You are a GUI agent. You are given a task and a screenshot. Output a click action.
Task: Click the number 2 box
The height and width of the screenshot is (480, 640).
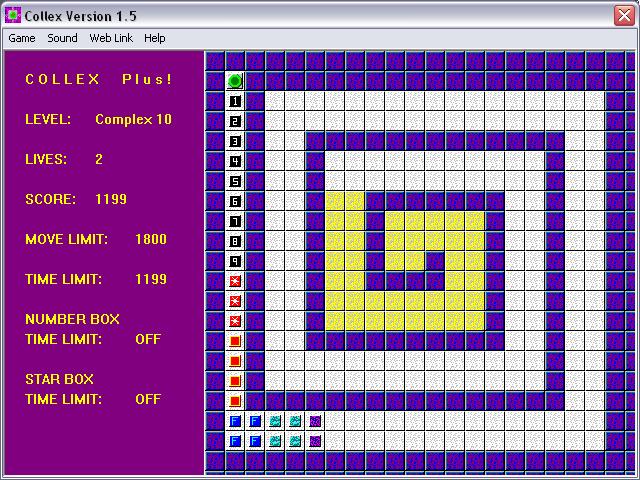235,121
